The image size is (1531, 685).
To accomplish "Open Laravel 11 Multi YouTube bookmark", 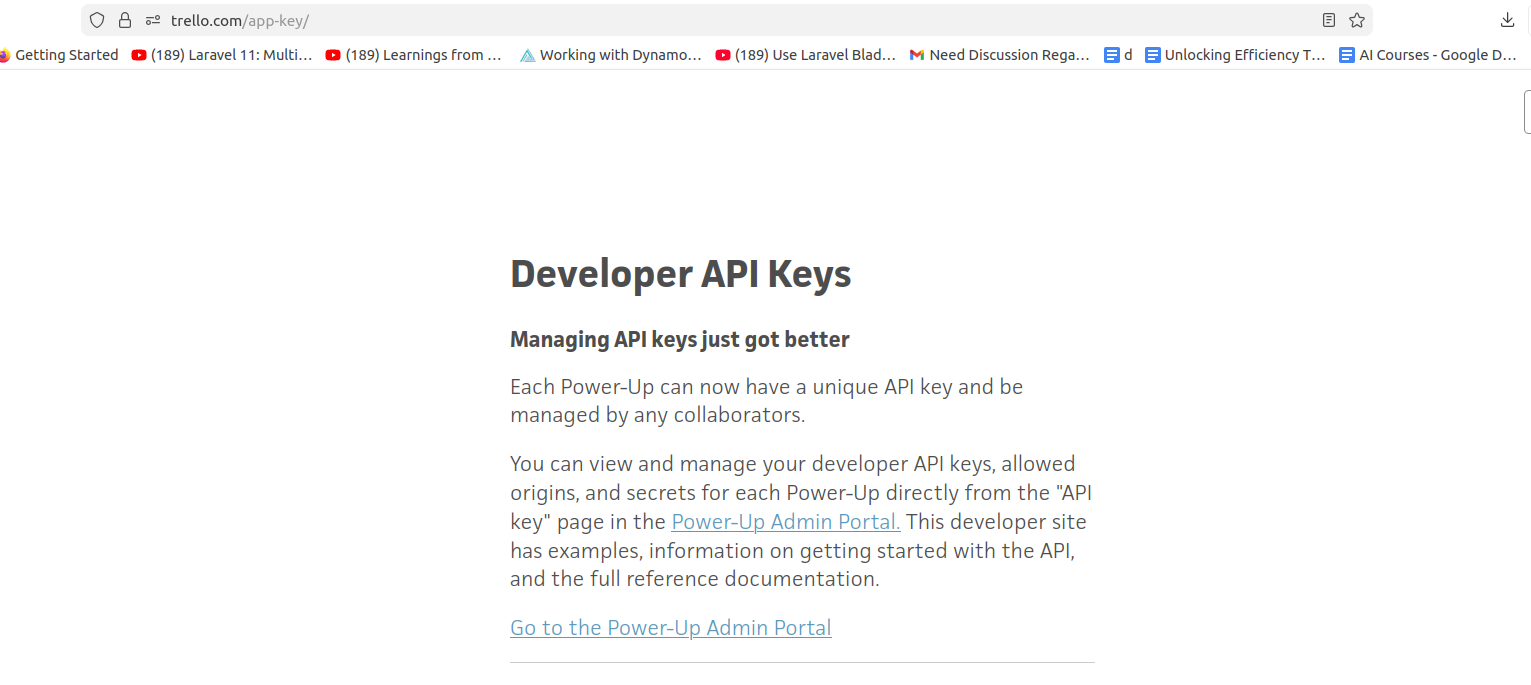I will click(x=222, y=55).
